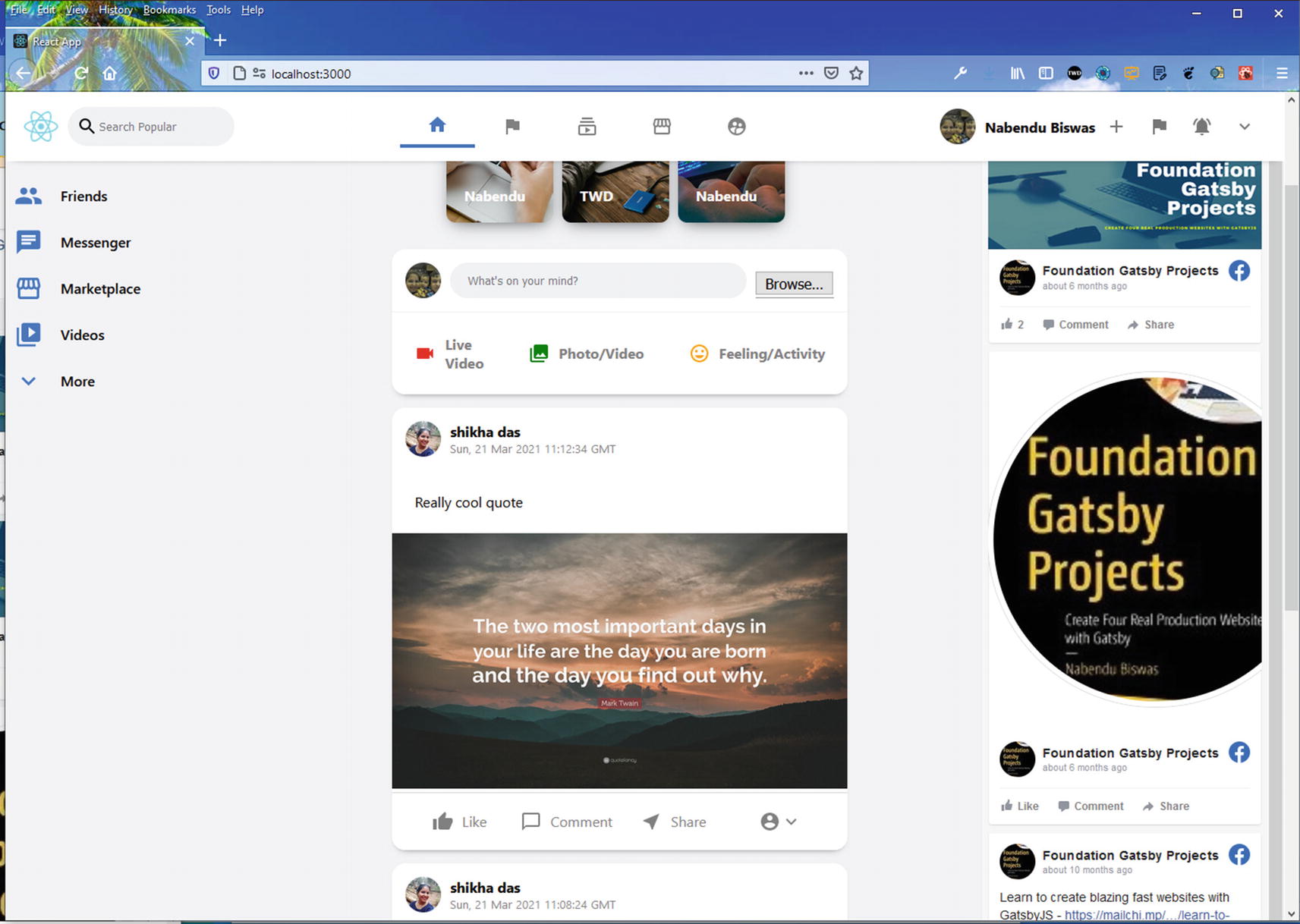This screenshot has width=1300, height=924.
Task: Like shikha das's quote post
Action: (459, 822)
